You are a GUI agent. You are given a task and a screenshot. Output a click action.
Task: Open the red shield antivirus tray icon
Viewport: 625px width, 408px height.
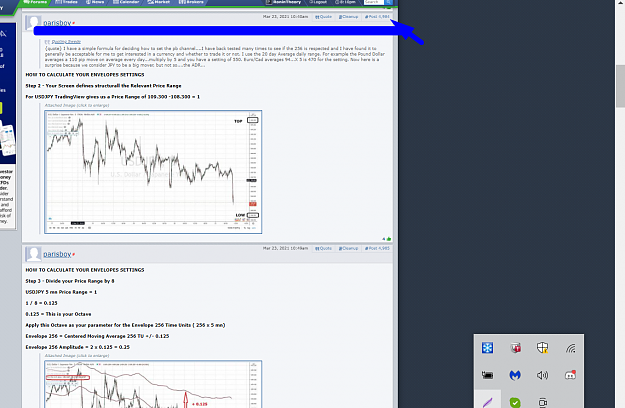pyautogui.click(x=515, y=348)
